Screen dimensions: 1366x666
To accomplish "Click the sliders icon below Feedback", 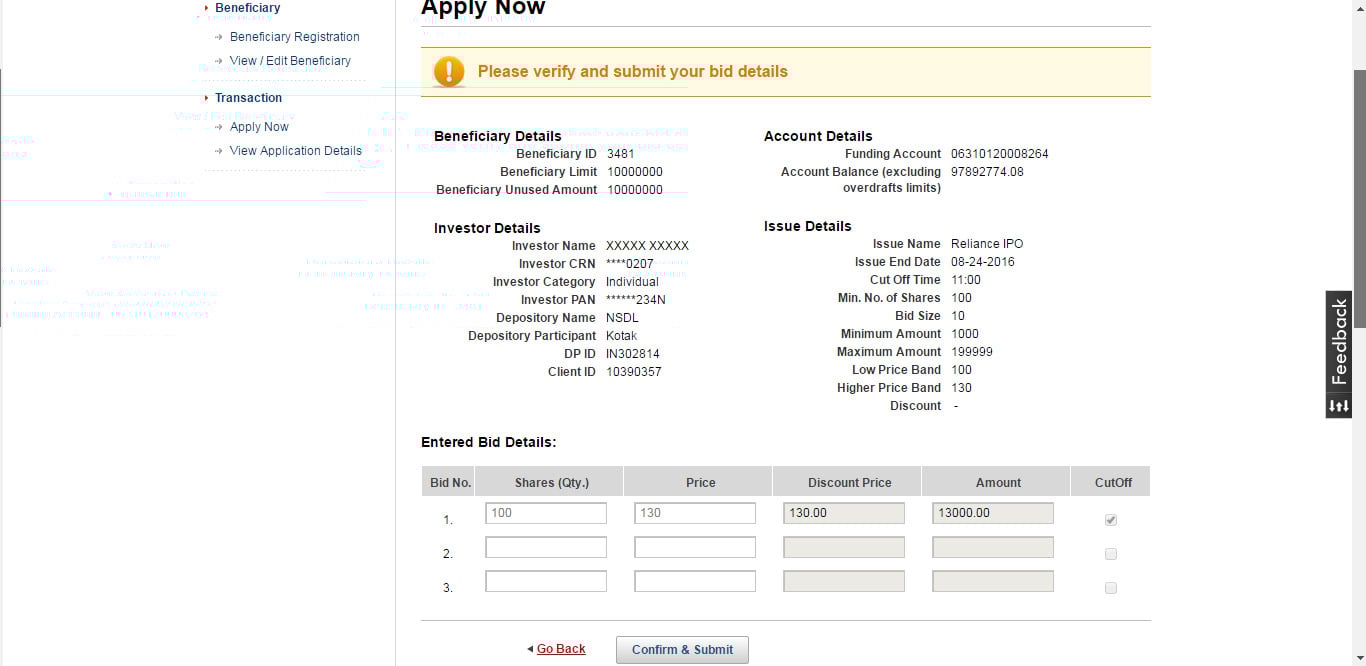I will 1339,406.
